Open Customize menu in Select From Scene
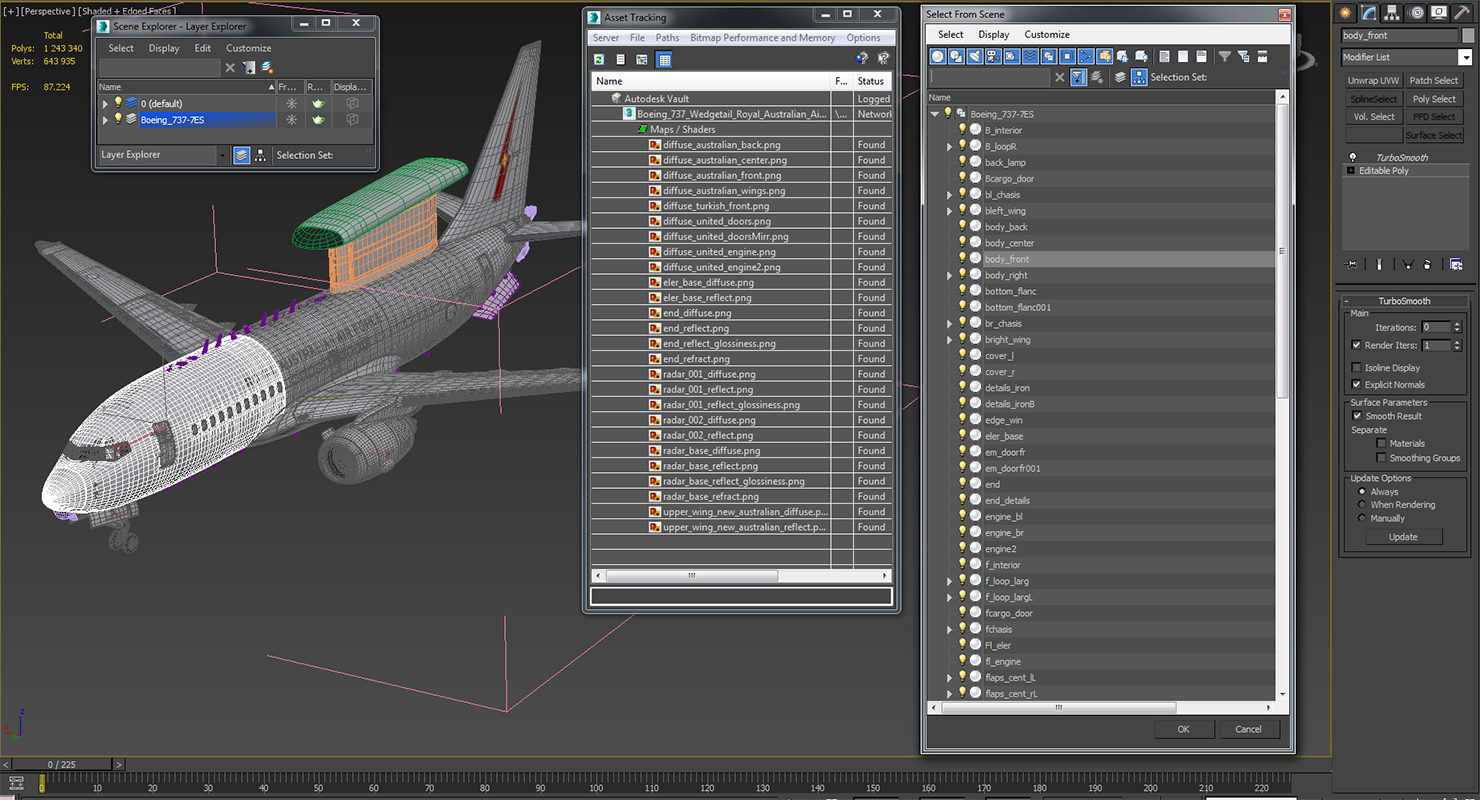 tap(1047, 34)
